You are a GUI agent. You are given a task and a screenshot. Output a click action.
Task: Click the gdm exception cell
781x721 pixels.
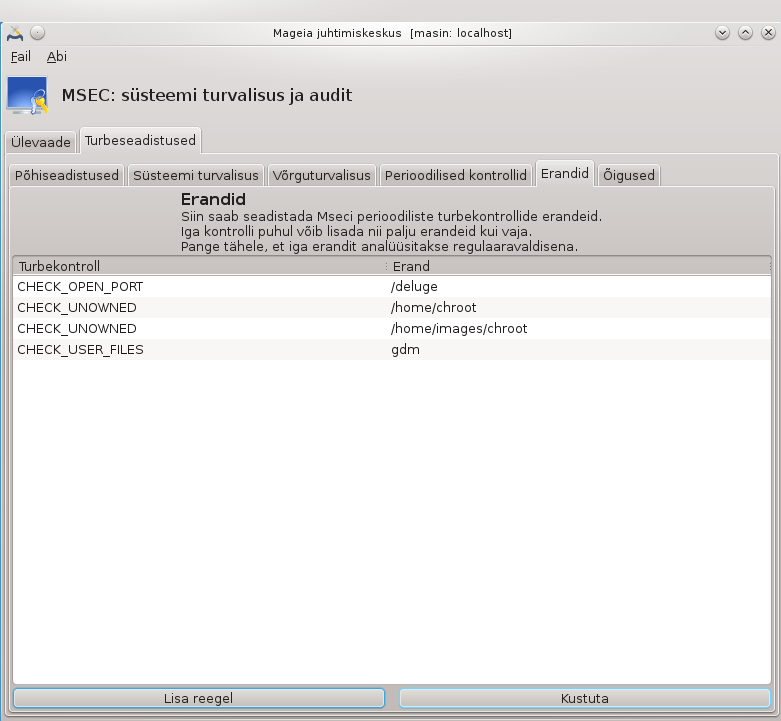click(x=405, y=350)
